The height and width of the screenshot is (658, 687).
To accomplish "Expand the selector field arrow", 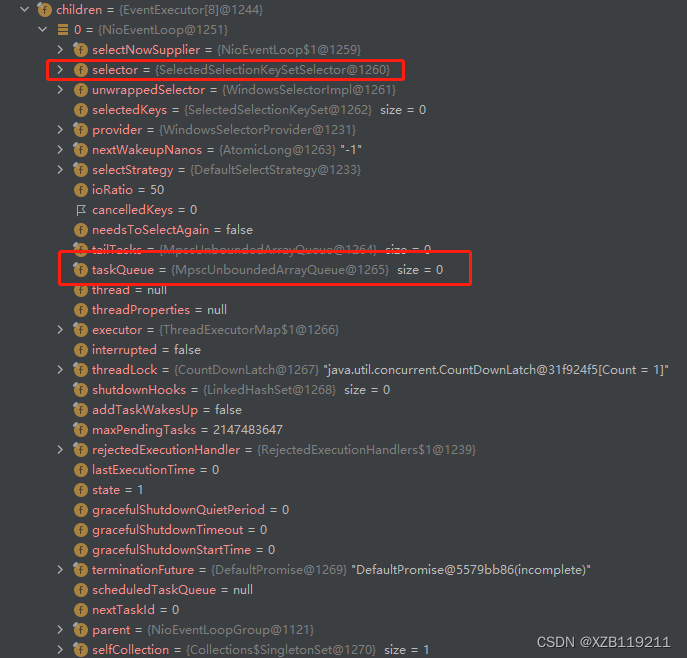I will tap(60, 69).
